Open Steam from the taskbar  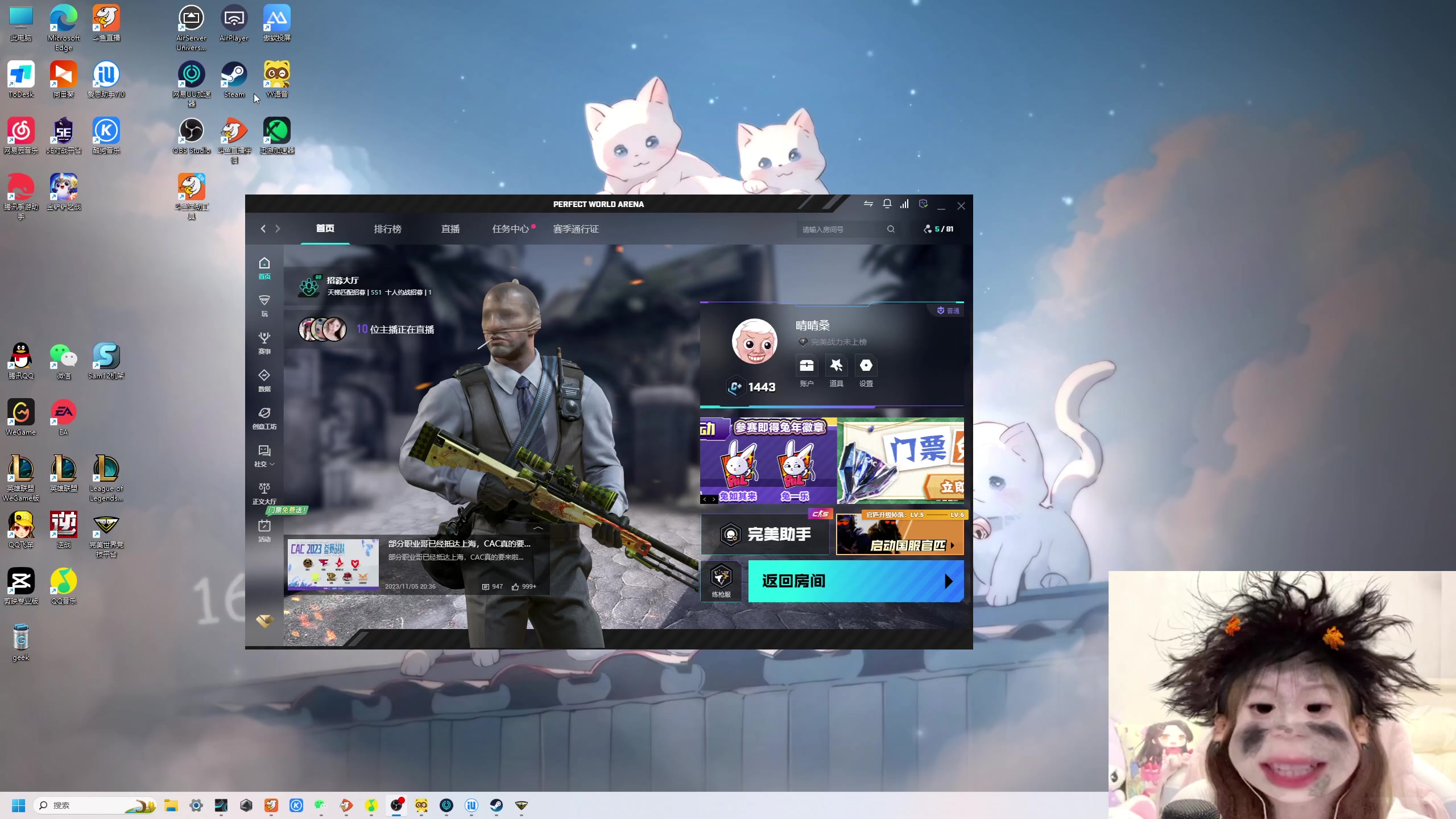(496, 805)
